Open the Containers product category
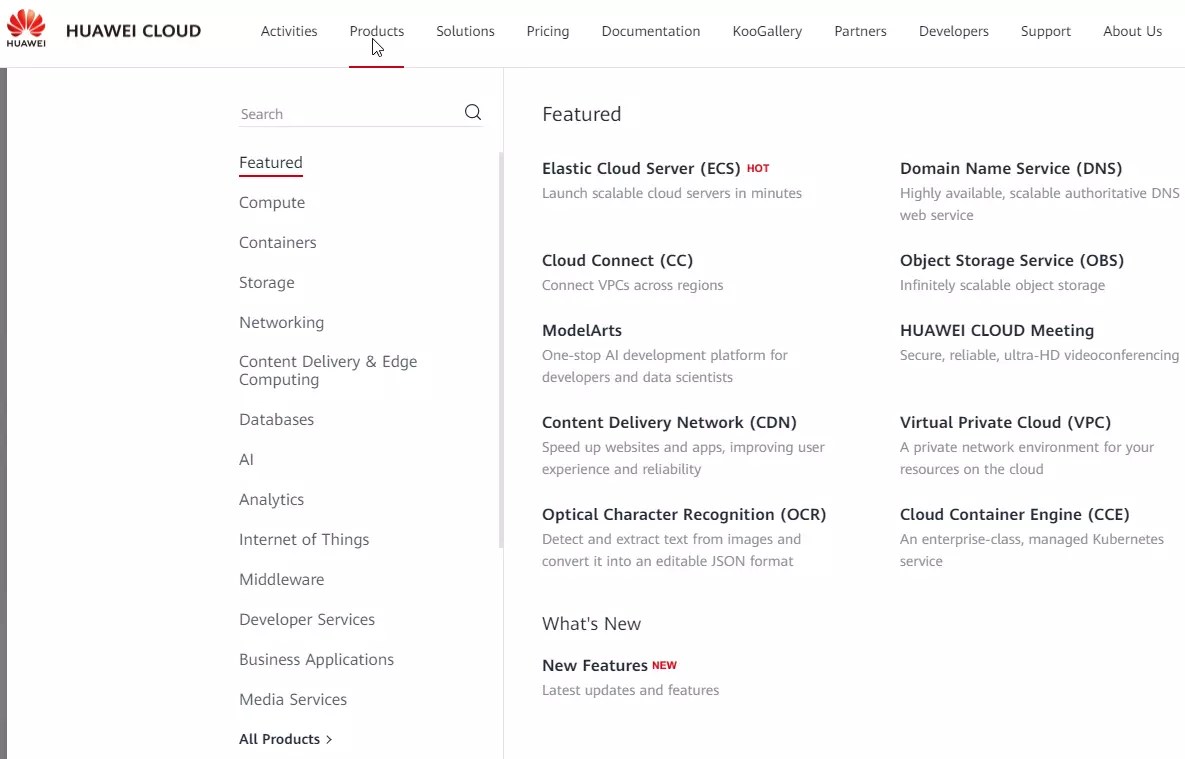The height and width of the screenshot is (759, 1185). (x=277, y=242)
